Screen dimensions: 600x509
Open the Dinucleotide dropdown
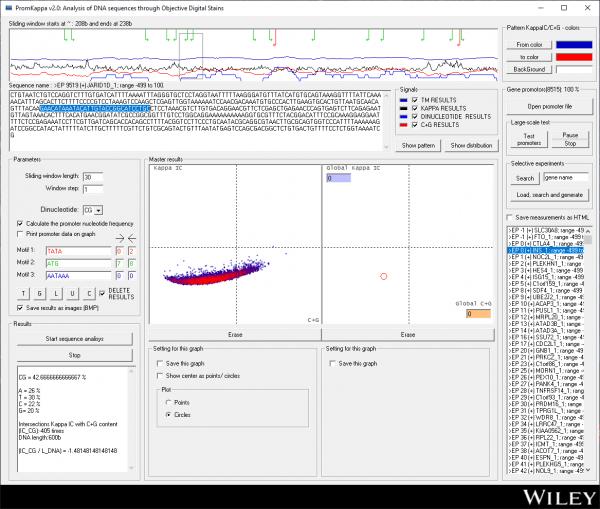pos(99,210)
